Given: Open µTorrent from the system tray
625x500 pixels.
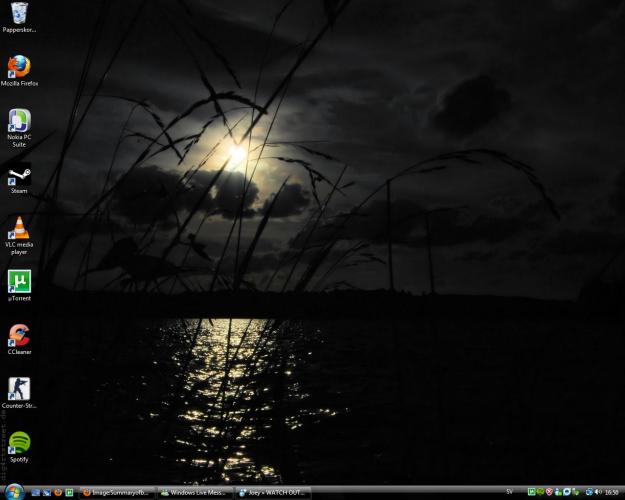Looking at the screenshot, I should (x=531, y=492).
